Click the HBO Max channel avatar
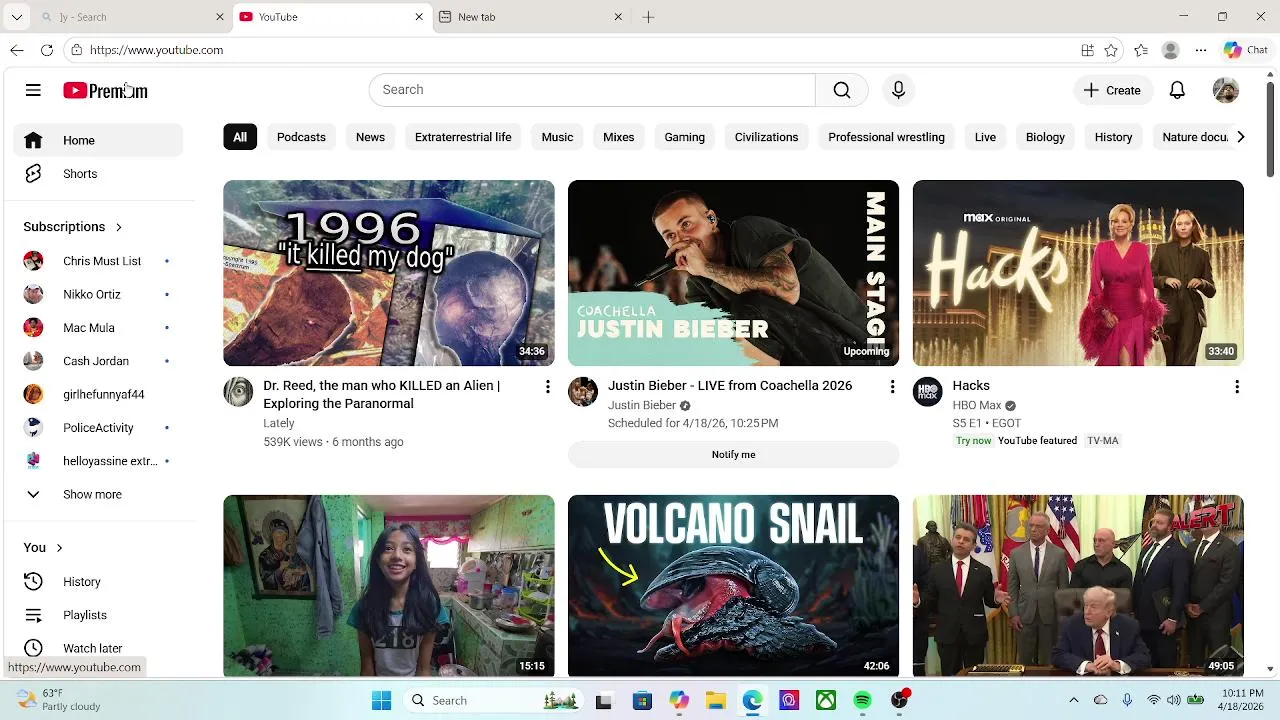The height and width of the screenshot is (720, 1280). click(928, 392)
